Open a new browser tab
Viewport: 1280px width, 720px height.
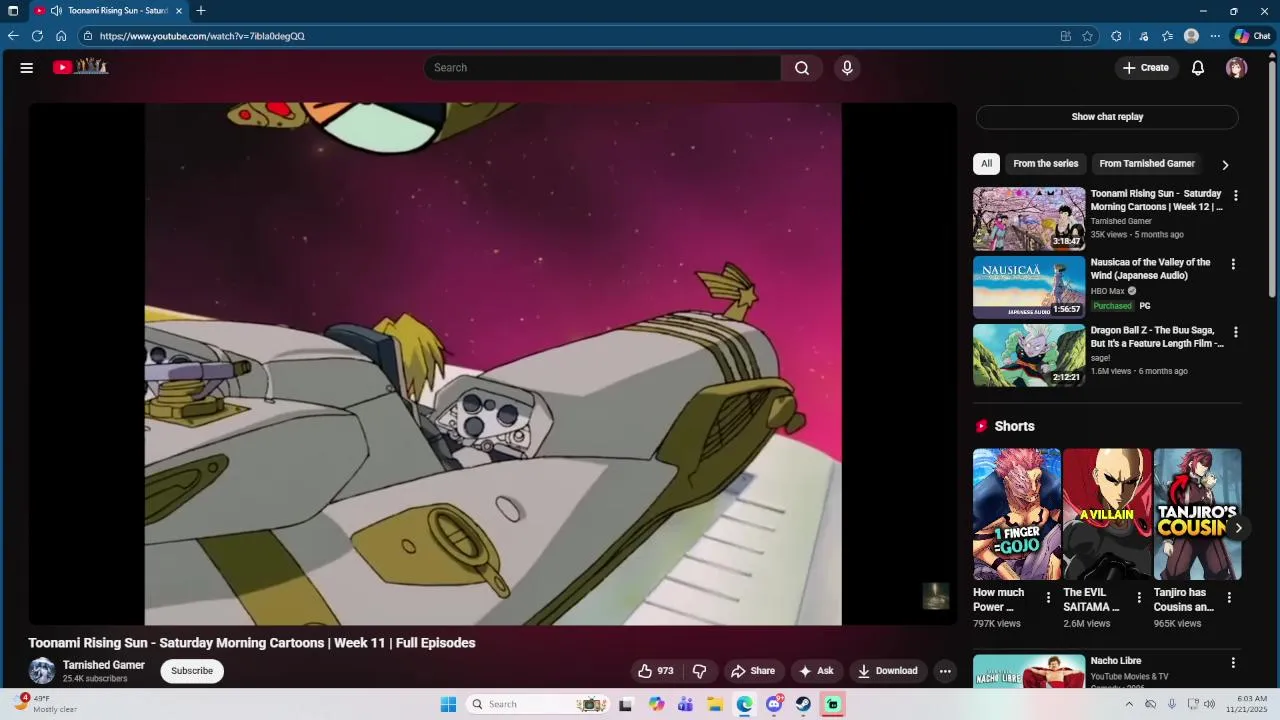[201, 11]
